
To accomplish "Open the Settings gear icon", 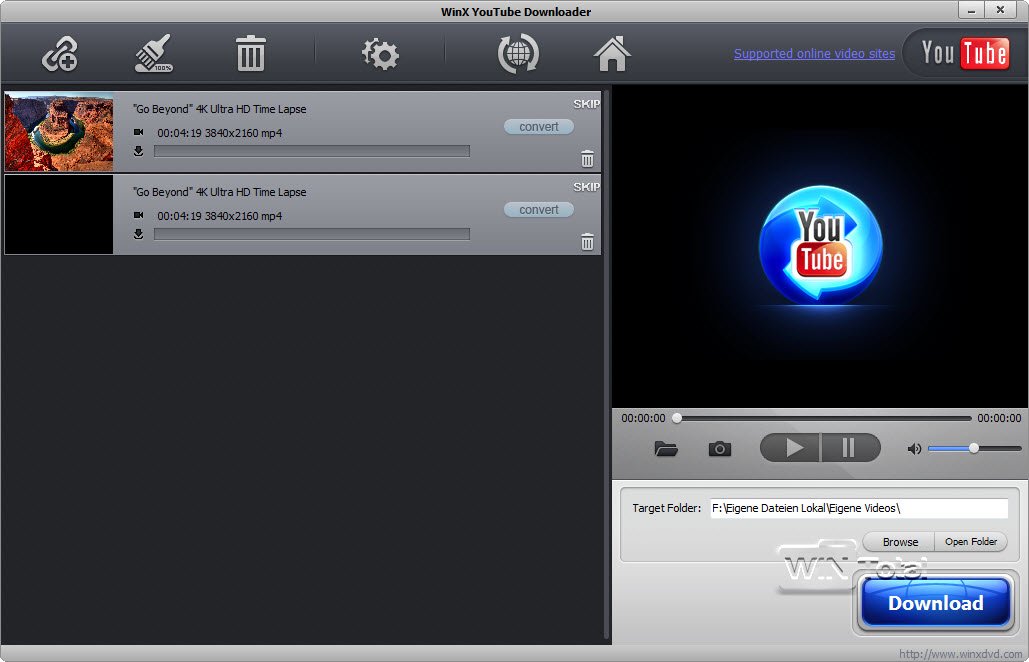I will pos(381,54).
